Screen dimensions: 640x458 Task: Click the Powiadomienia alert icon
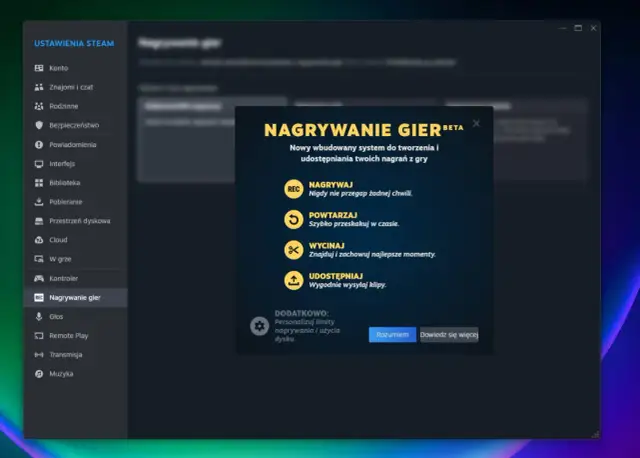click(x=39, y=145)
